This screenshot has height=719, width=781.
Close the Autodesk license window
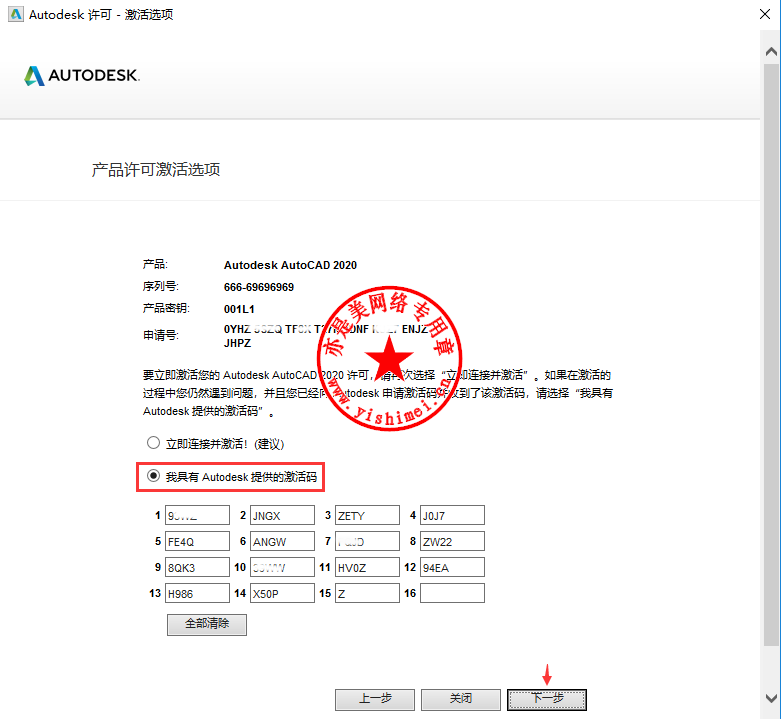[x=765, y=14]
